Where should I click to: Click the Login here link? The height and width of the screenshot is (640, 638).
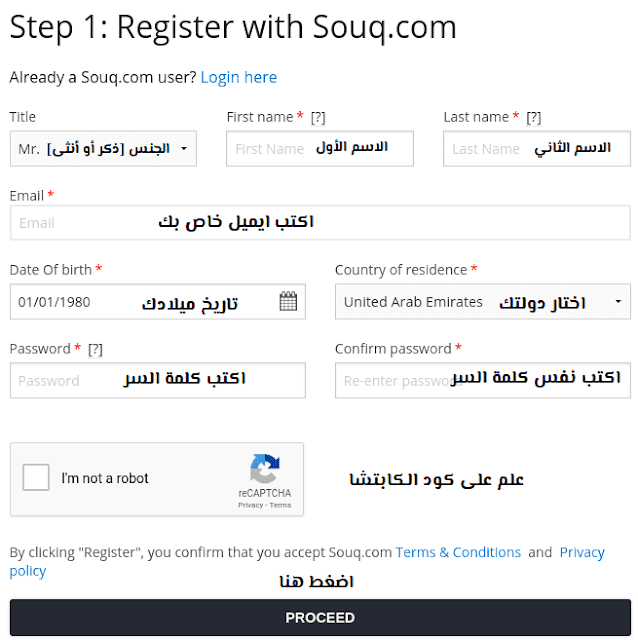pos(238,77)
